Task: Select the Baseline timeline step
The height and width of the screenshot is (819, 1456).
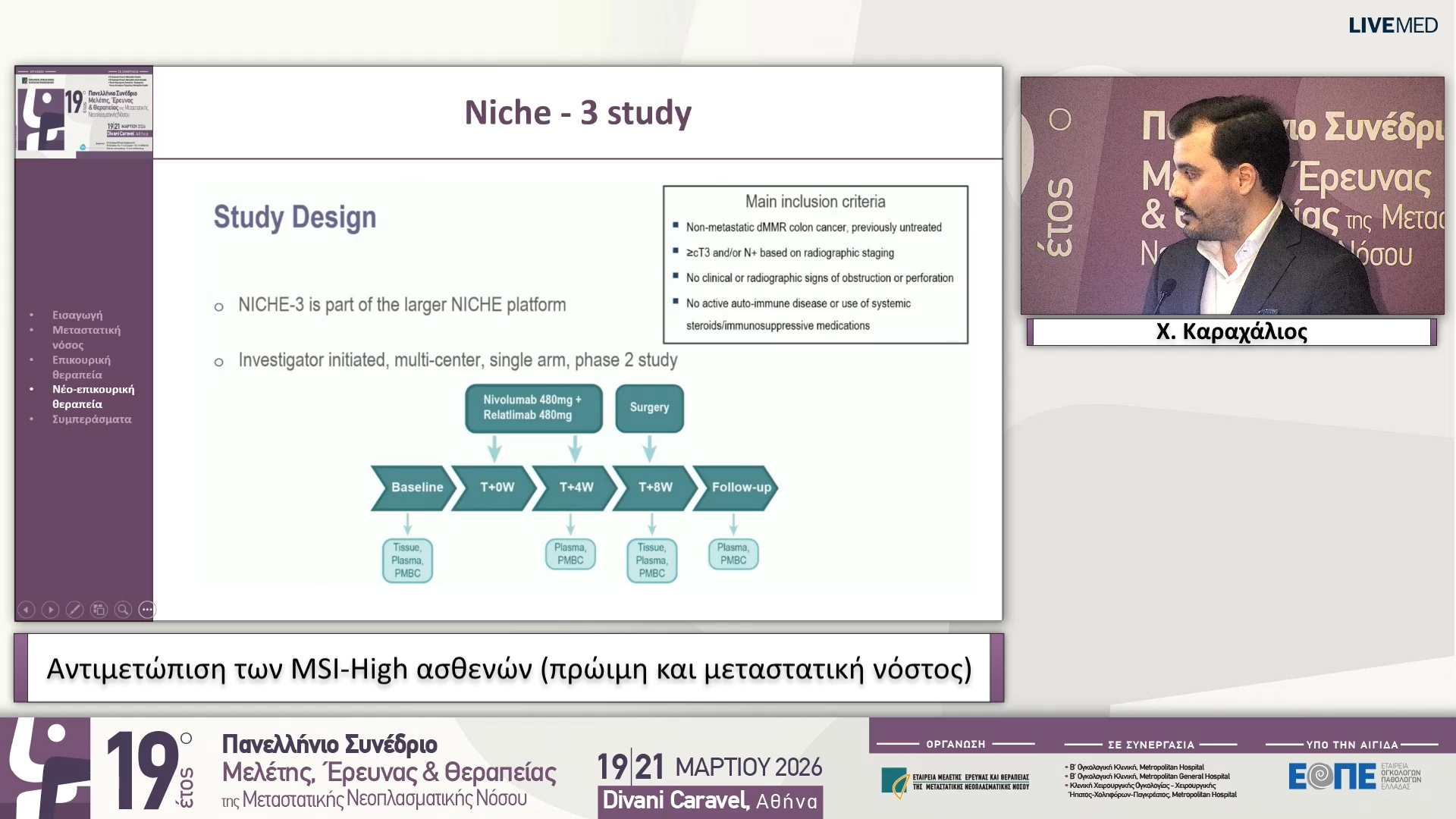Action: (x=413, y=488)
